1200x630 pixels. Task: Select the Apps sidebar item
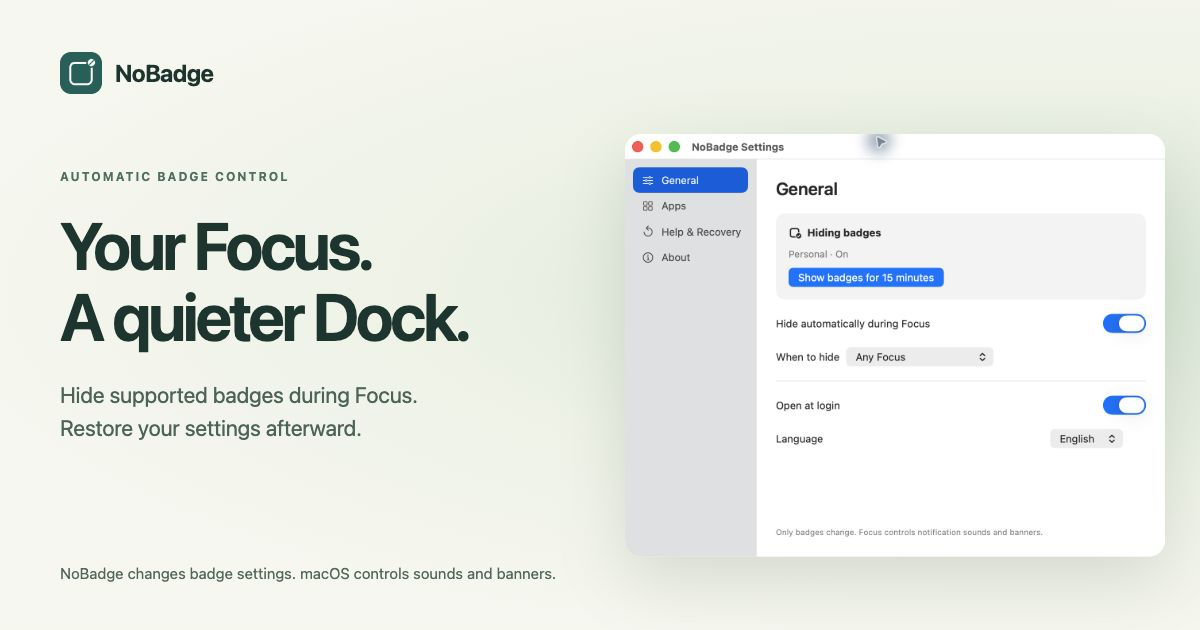pos(690,206)
